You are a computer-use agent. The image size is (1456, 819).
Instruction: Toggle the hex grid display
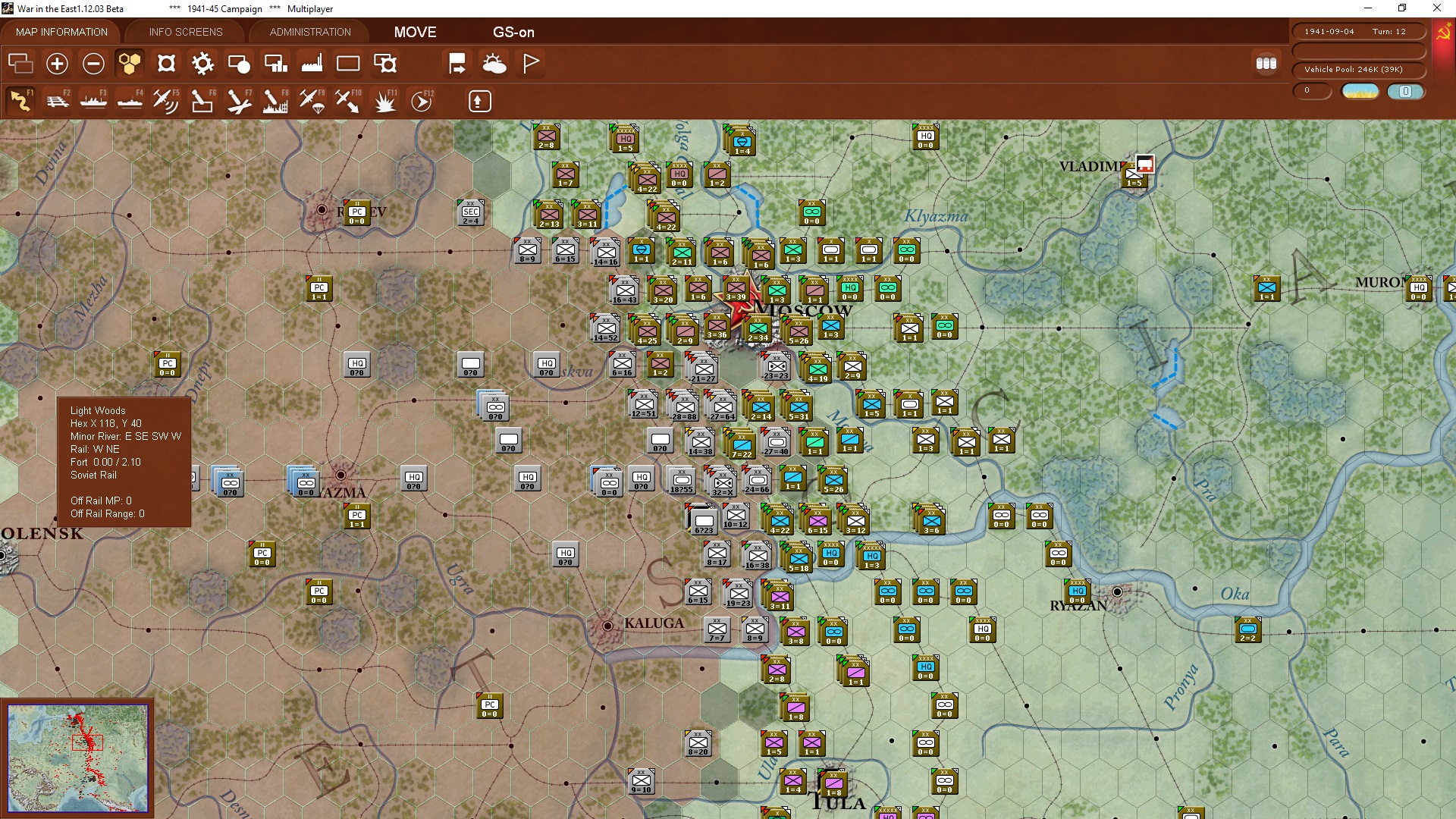tap(130, 64)
